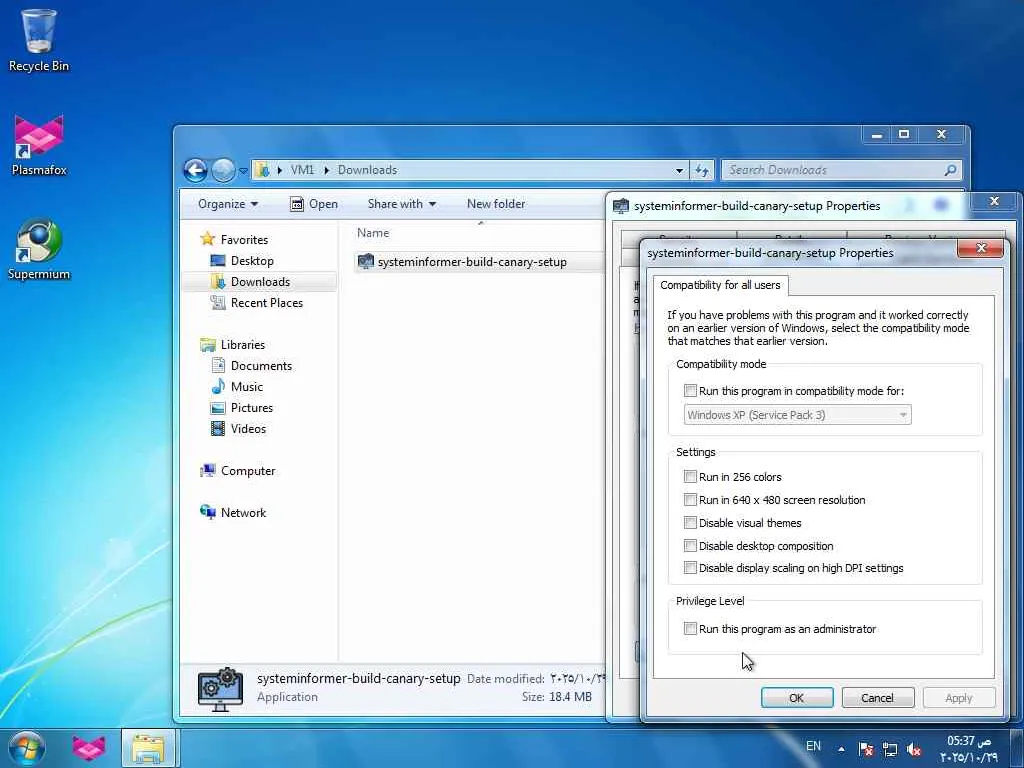This screenshot has height=768, width=1024.
Task: Check Disable desktop composition
Action: pyautogui.click(x=690, y=545)
